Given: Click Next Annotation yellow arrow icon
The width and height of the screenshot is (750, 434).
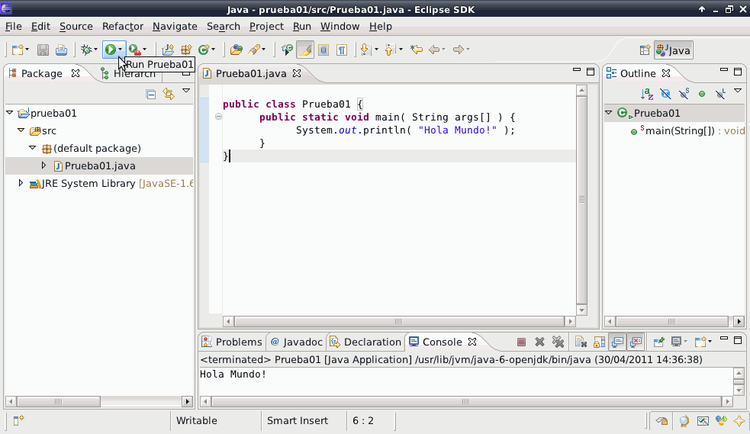Looking at the screenshot, I should click(365, 49).
